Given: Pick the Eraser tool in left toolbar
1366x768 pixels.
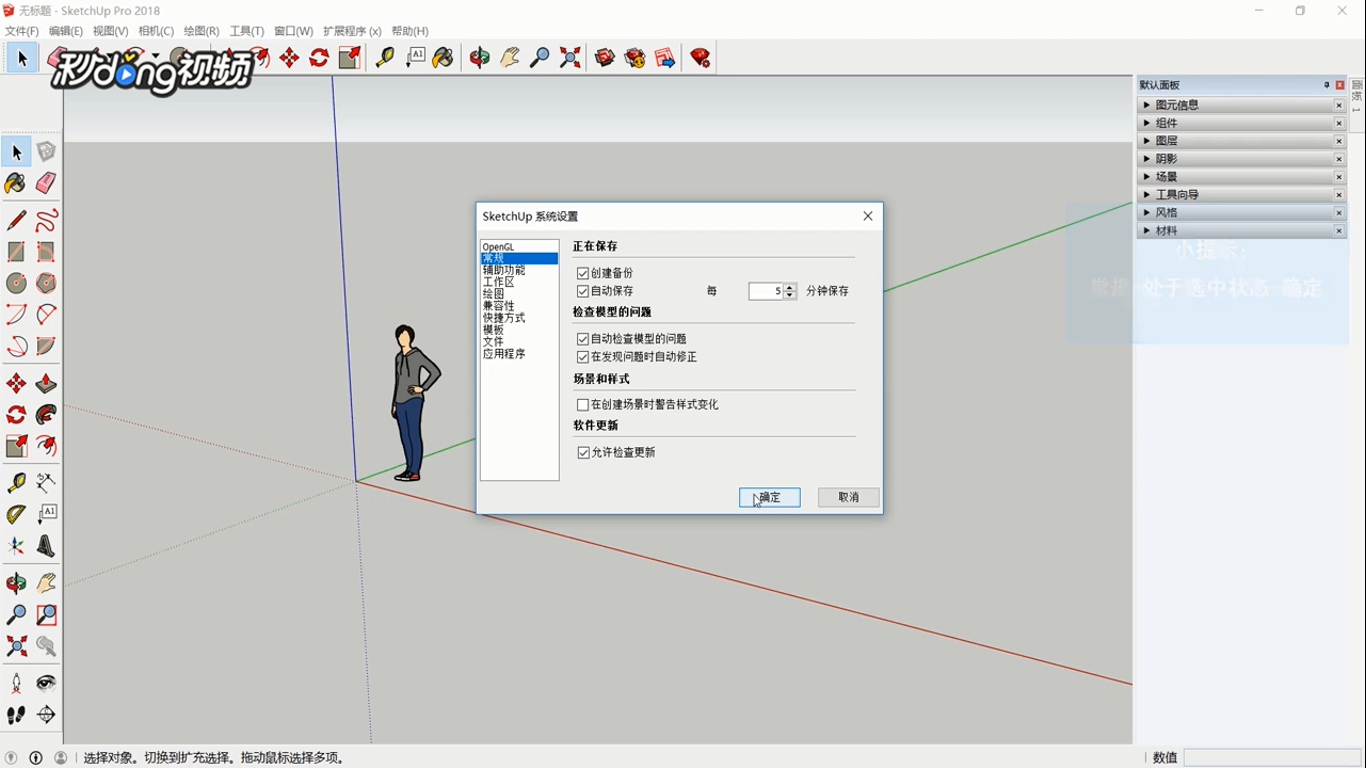Looking at the screenshot, I should tap(46, 183).
